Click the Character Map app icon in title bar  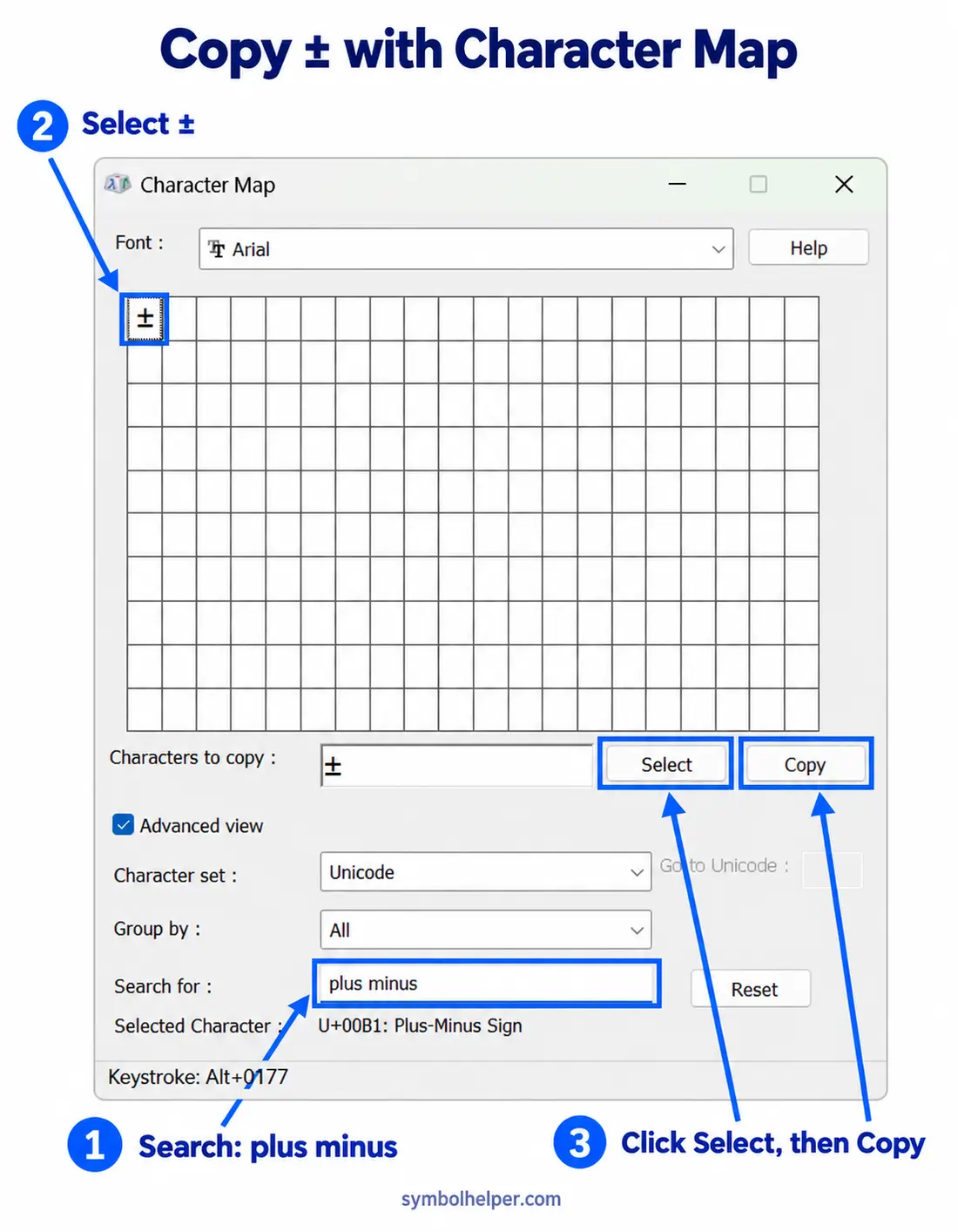tap(118, 184)
